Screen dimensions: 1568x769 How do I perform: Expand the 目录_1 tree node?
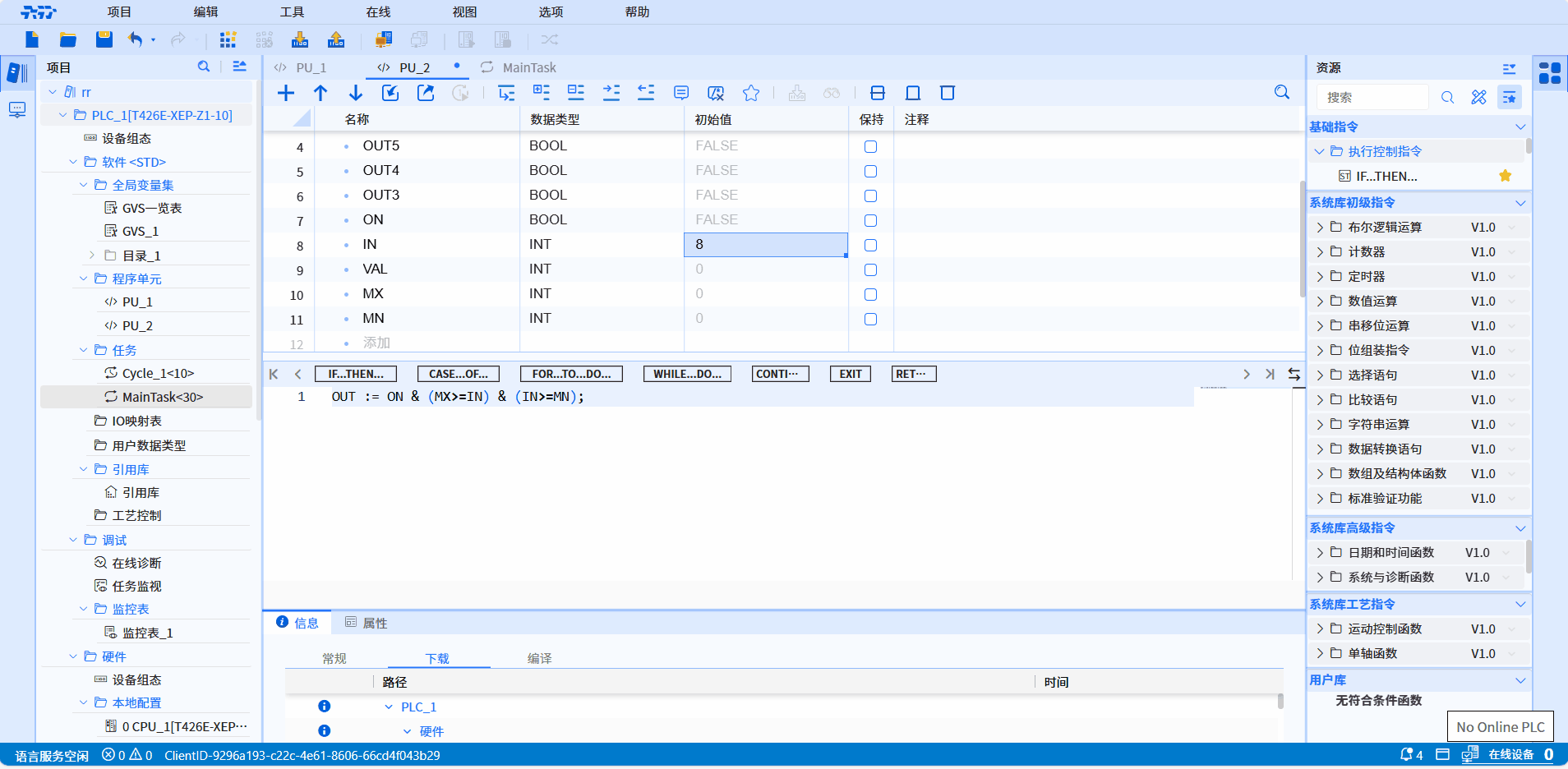click(92, 256)
